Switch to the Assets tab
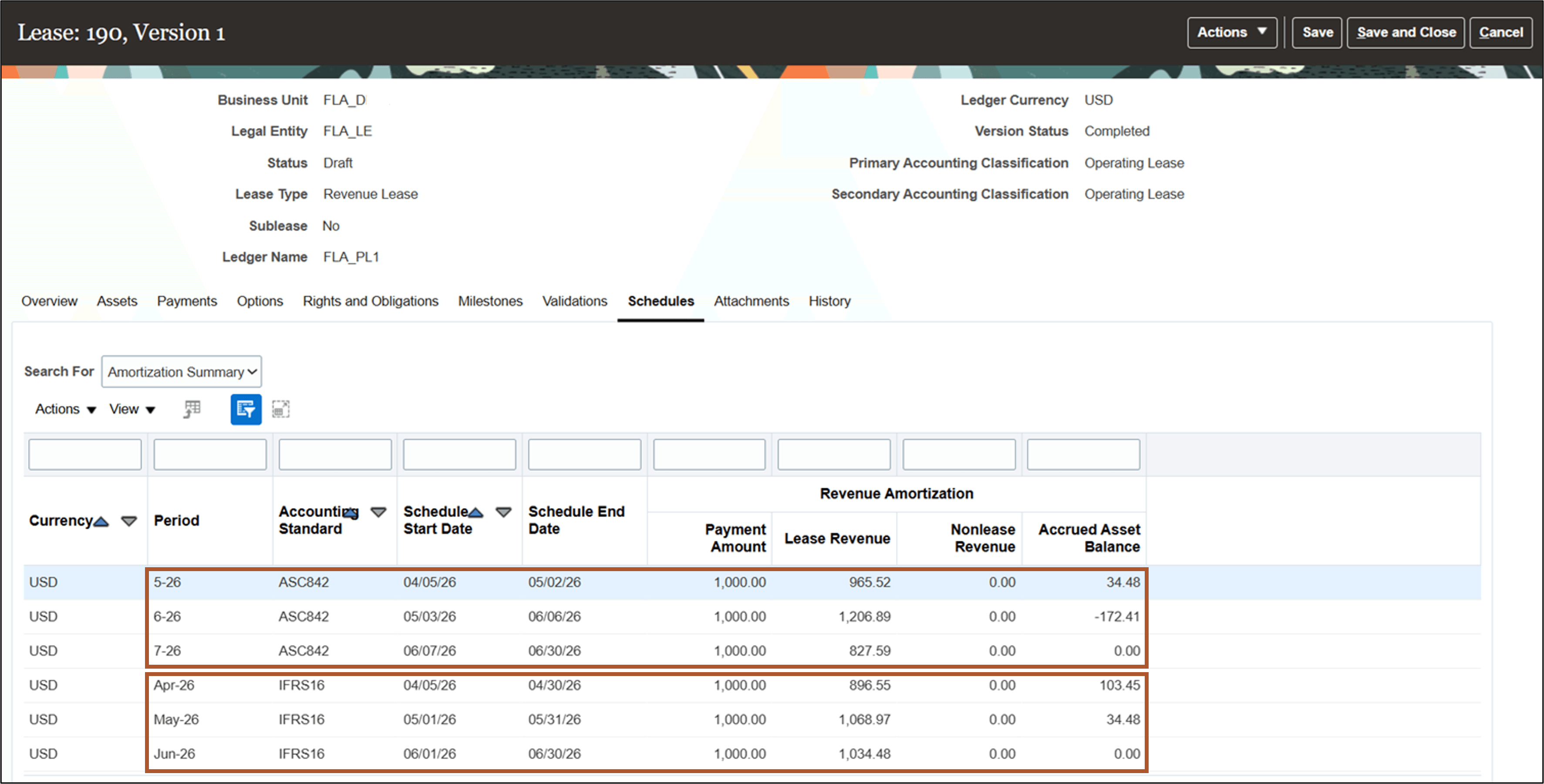The height and width of the screenshot is (784, 1544). tap(117, 301)
